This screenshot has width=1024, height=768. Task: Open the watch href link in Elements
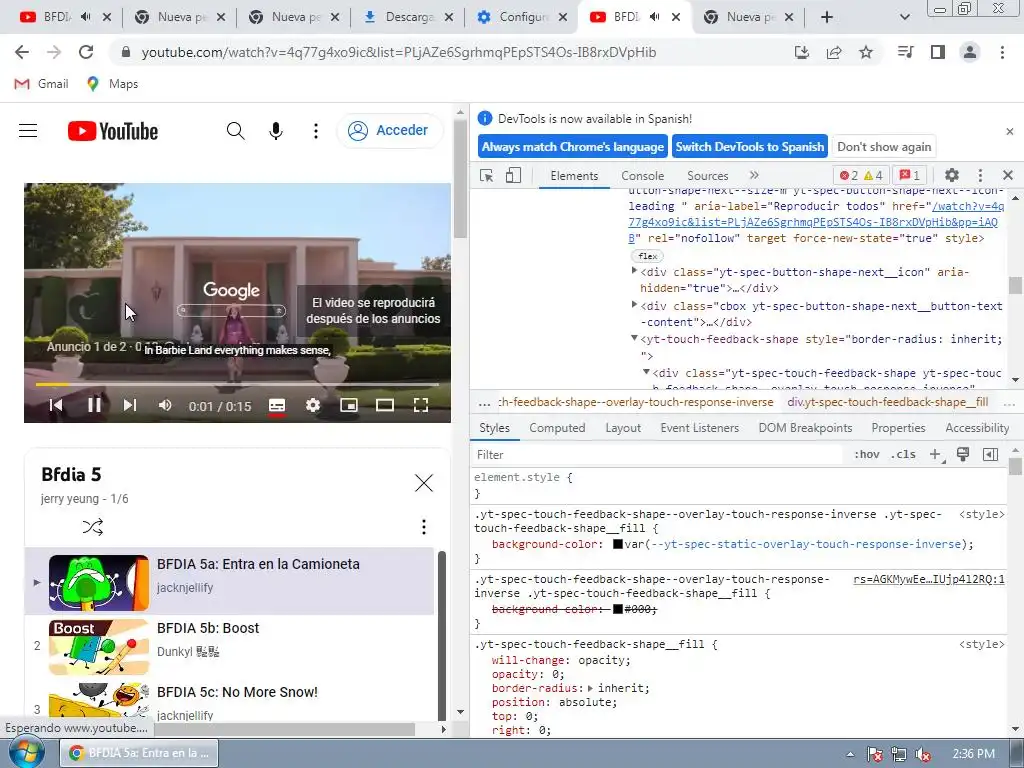tap(816, 222)
